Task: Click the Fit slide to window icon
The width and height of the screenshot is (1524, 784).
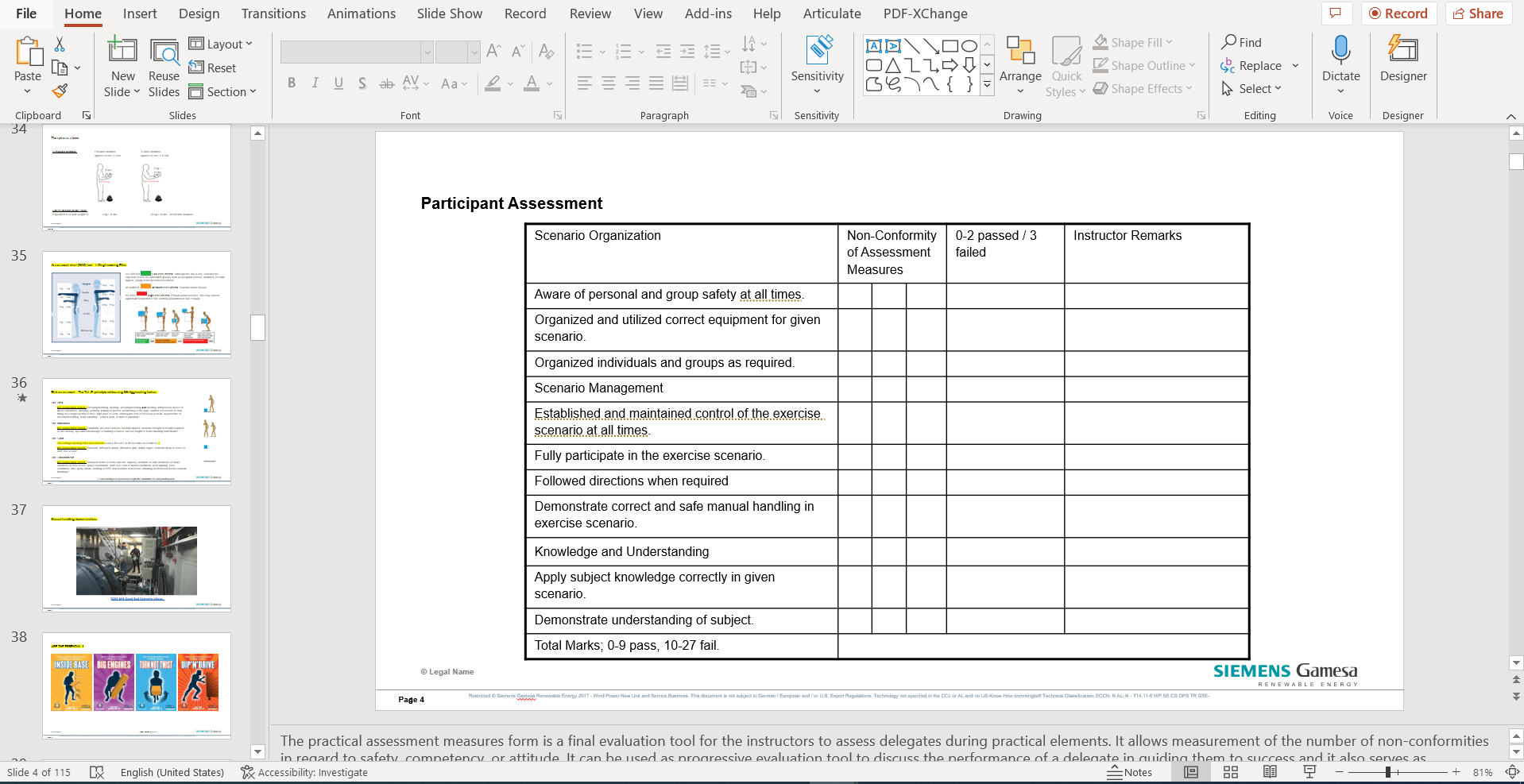Action: (1512, 772)
